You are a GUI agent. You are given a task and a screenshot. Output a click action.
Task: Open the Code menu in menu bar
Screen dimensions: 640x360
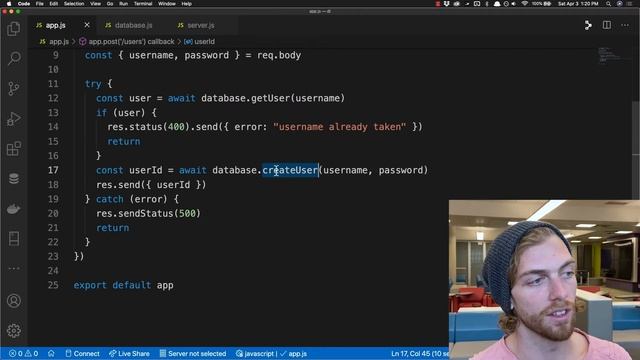[24, 4]
